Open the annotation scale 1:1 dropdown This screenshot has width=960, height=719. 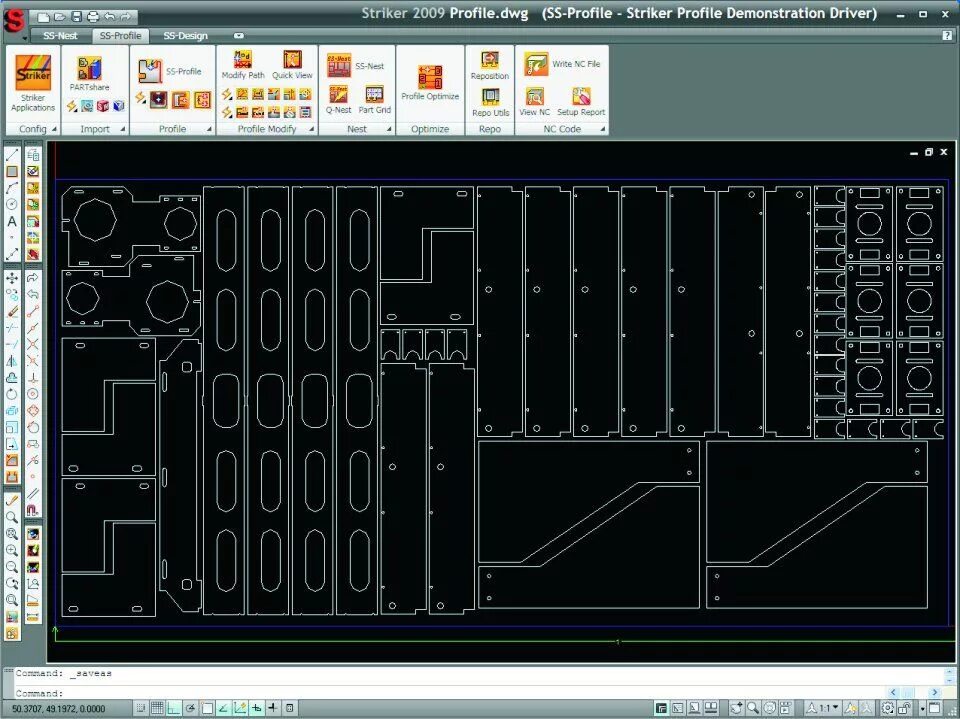pyautogui.click(x=824, y=709)
